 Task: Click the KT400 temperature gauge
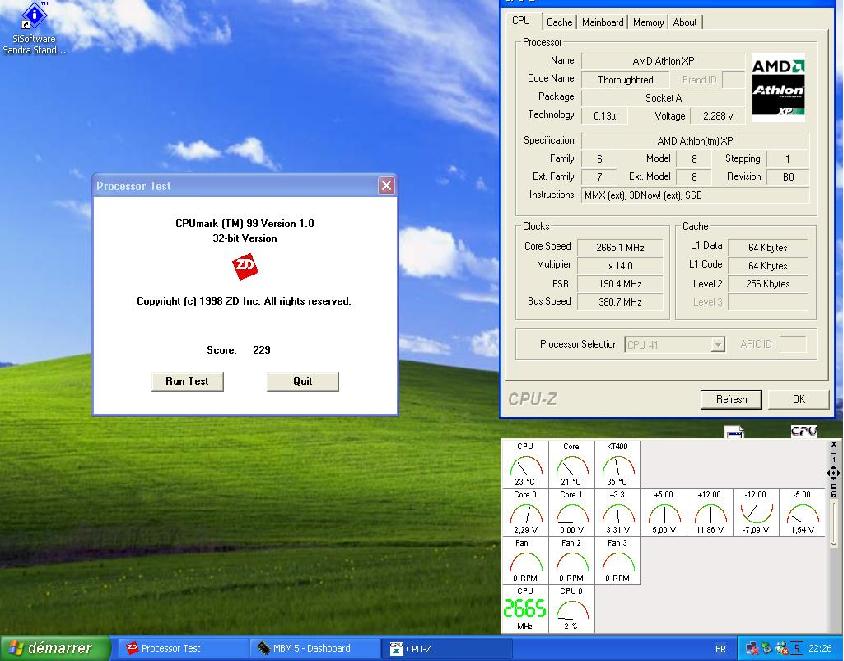point(617,464)
